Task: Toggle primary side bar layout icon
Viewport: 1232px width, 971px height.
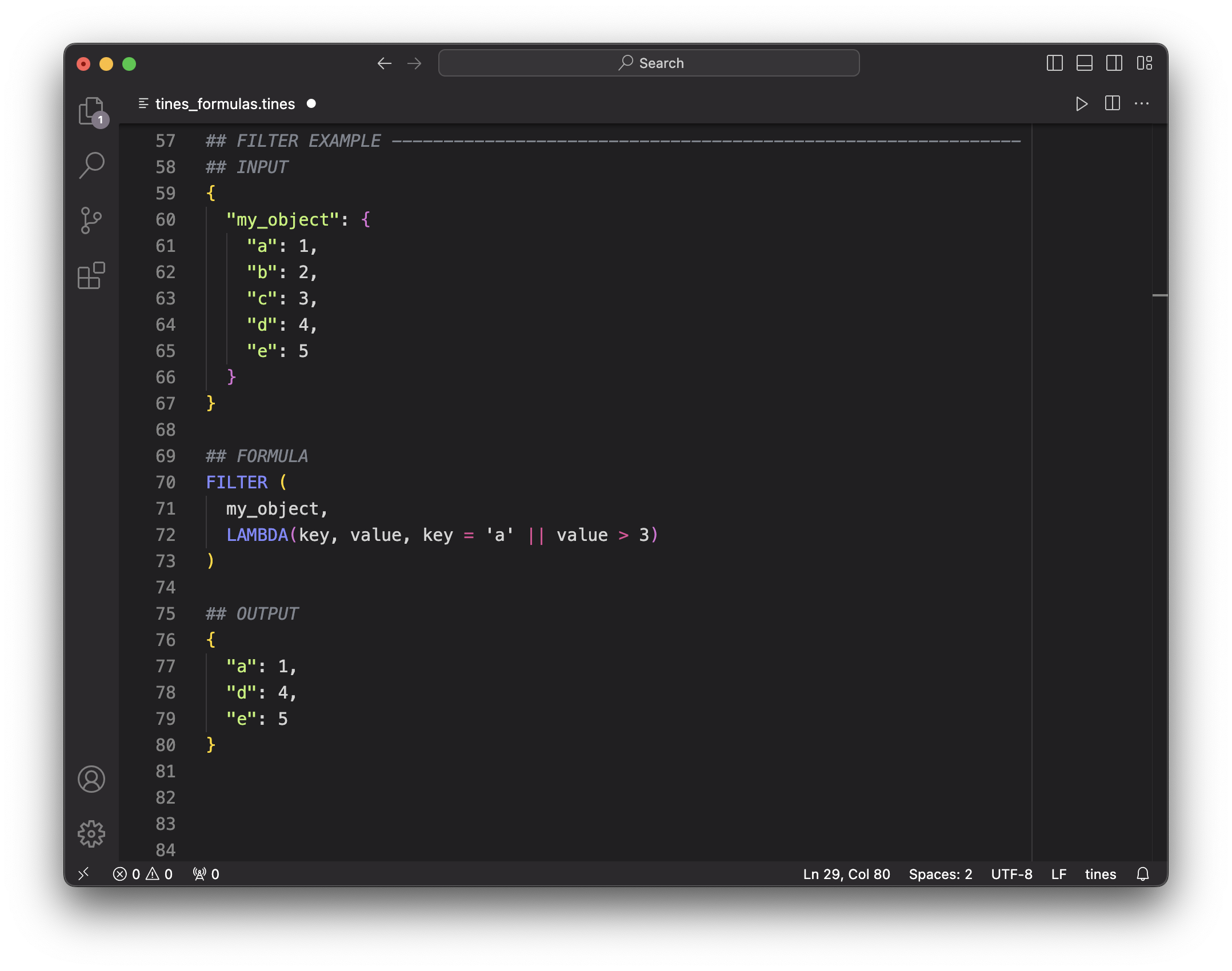Action: 1054,63
